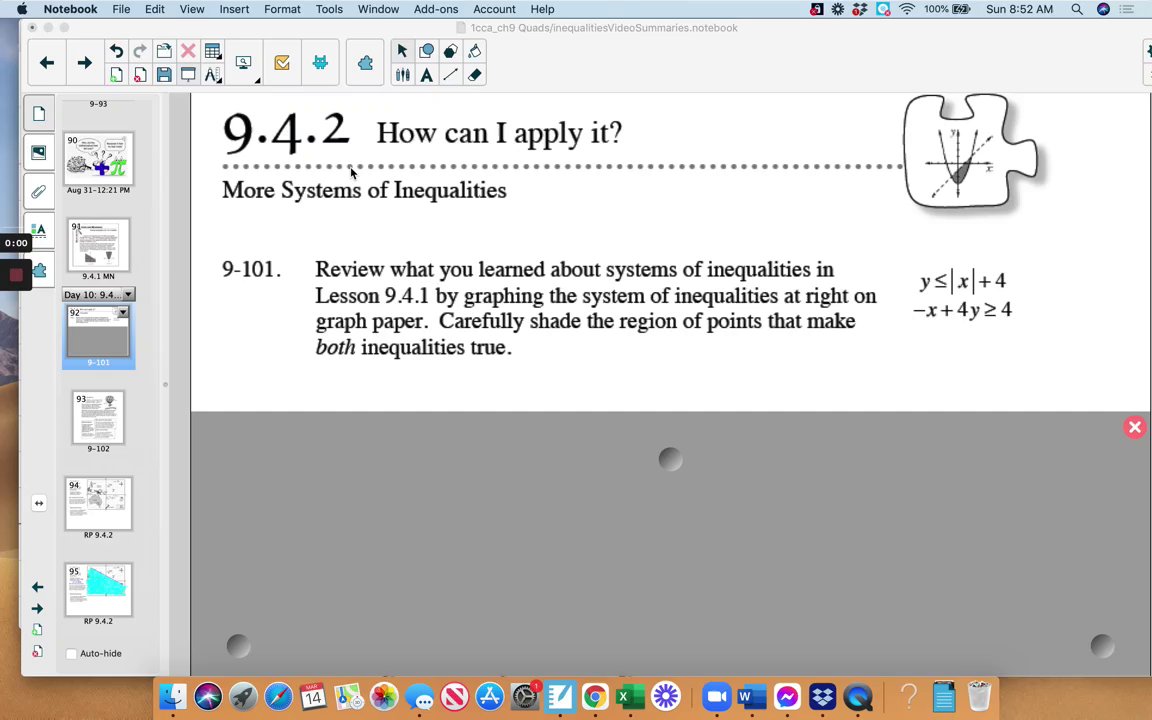The image size is (1152, 720).
Task: Select page 93 thumbnail labeled 9-102
Action: [x=98, y=417]
